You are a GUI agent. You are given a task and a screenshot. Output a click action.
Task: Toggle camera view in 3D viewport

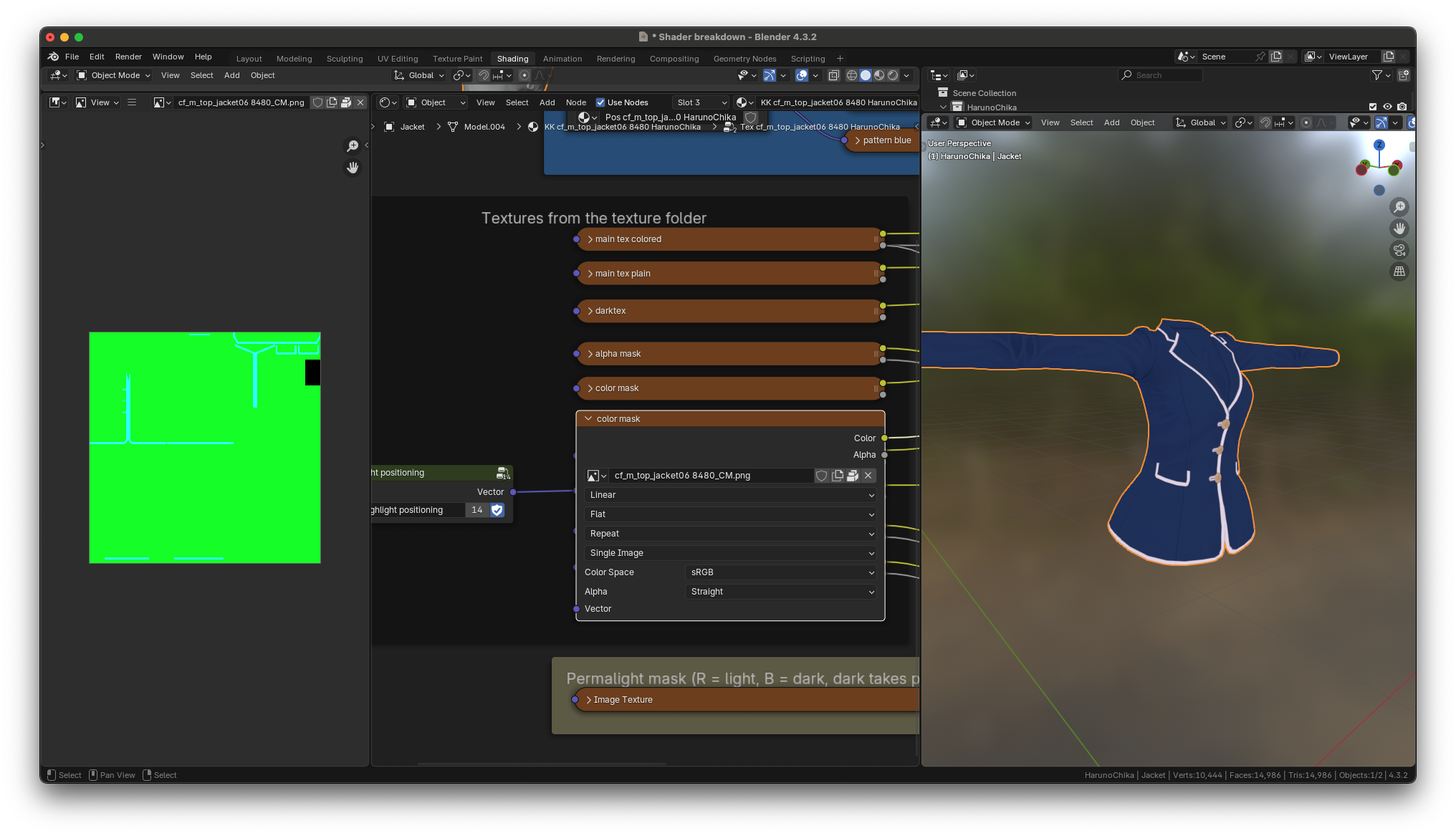1399,250
